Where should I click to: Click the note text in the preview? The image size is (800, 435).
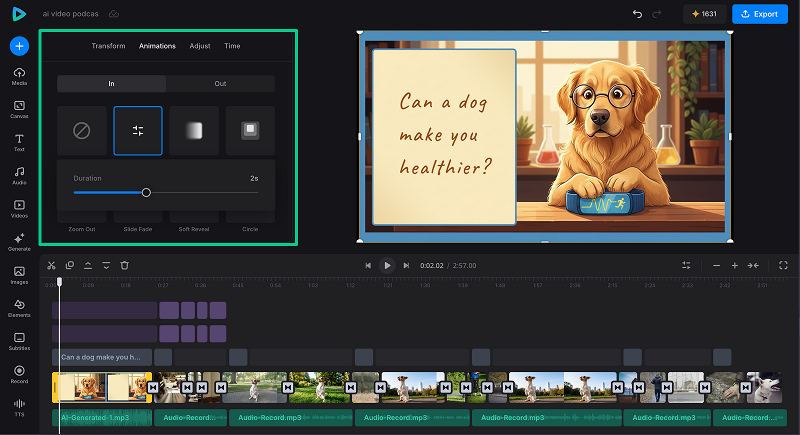pyautogui.click(x=445, y=134)
